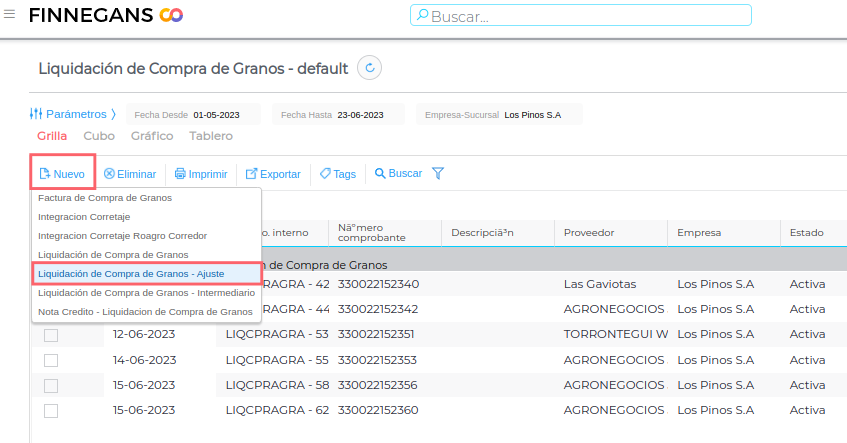Tick the checkbox for row 12-06-2023

(x=51, y=335)
